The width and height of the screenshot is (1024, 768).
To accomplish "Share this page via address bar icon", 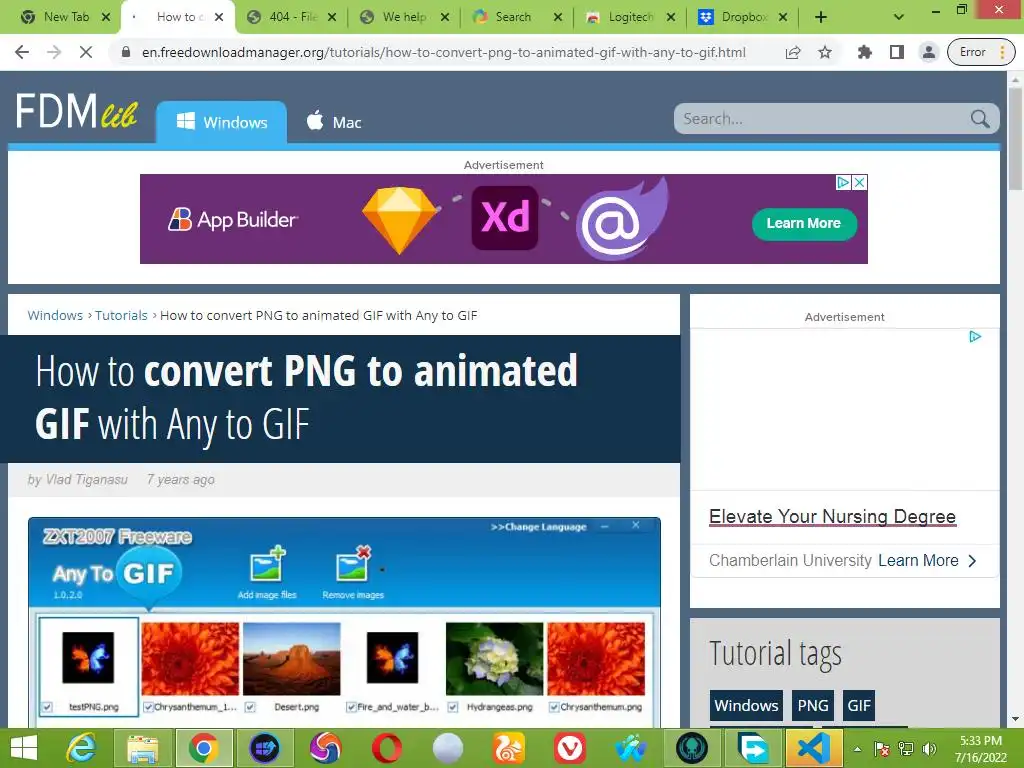I will (793, 52).
